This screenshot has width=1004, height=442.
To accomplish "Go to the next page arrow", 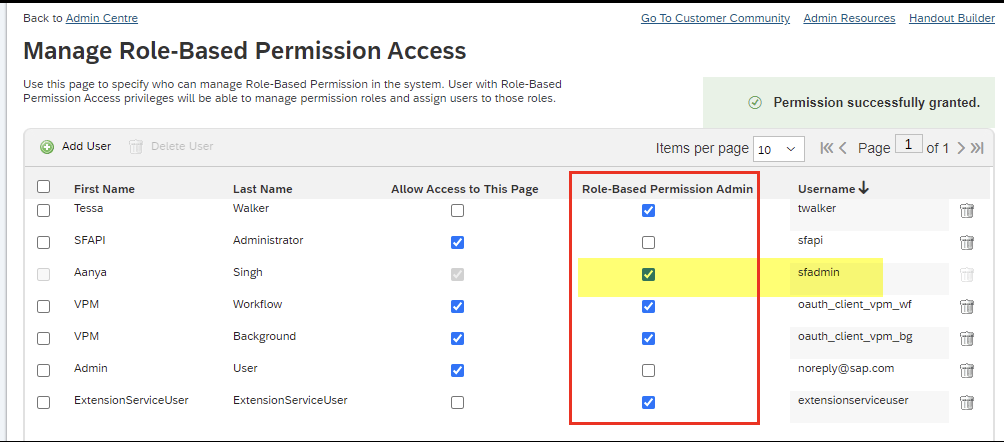I will pyautogui.click(x=961, y=148).
